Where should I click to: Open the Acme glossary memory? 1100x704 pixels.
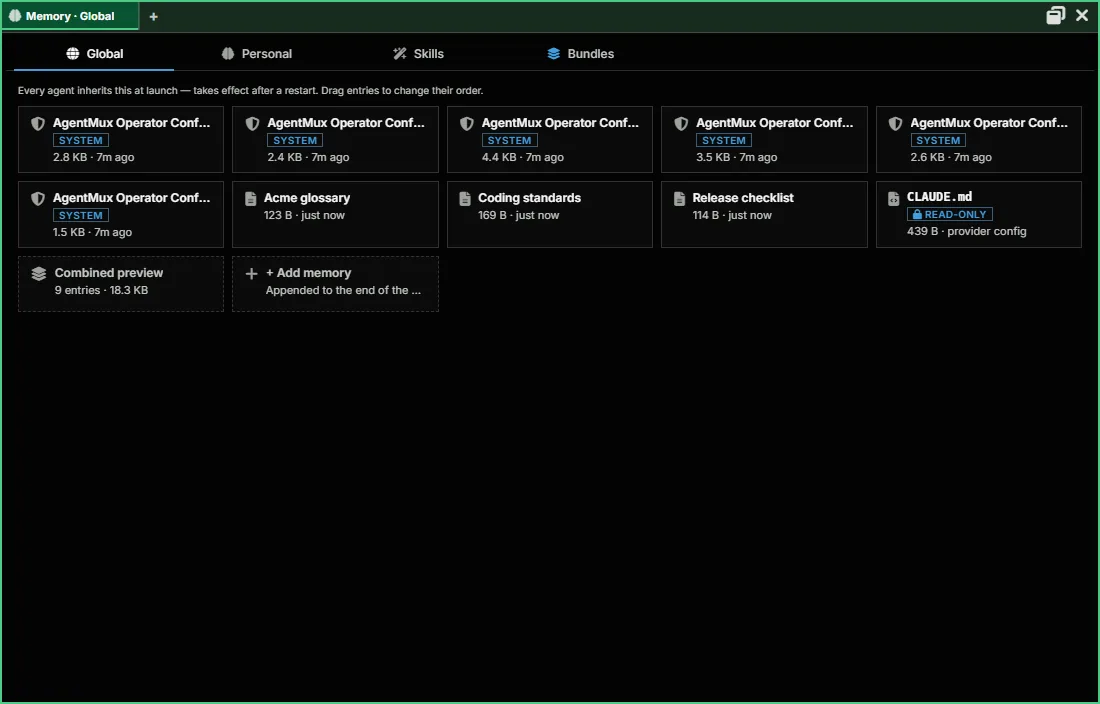[335, 215]
